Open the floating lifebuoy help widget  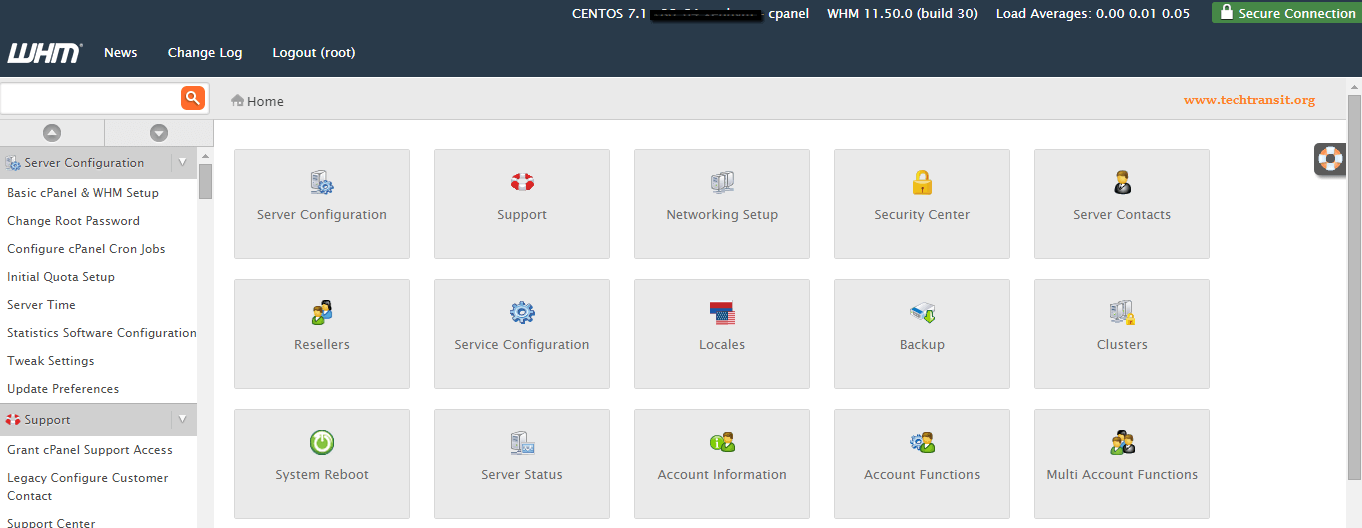point(1330,158)
